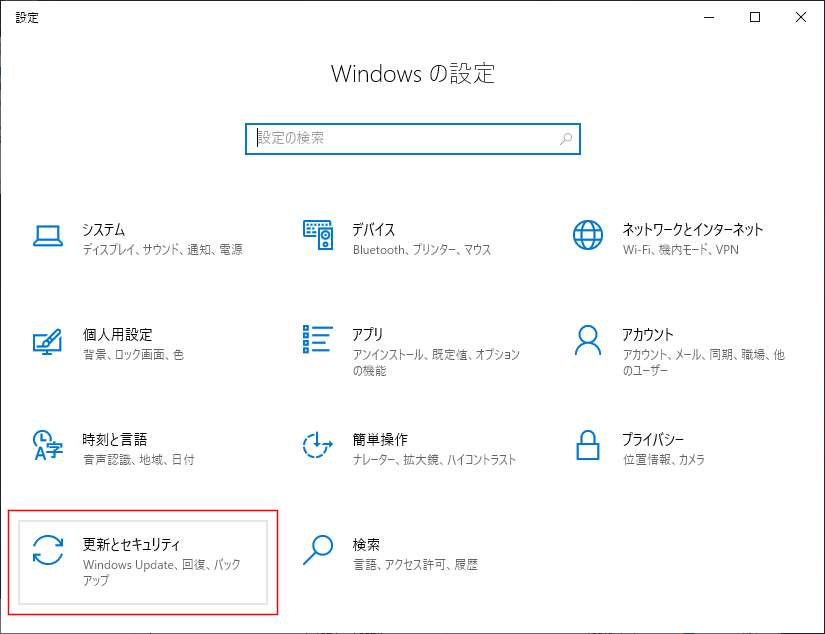Click the text 位置情報、カメラ

click(x=664, y=460)
